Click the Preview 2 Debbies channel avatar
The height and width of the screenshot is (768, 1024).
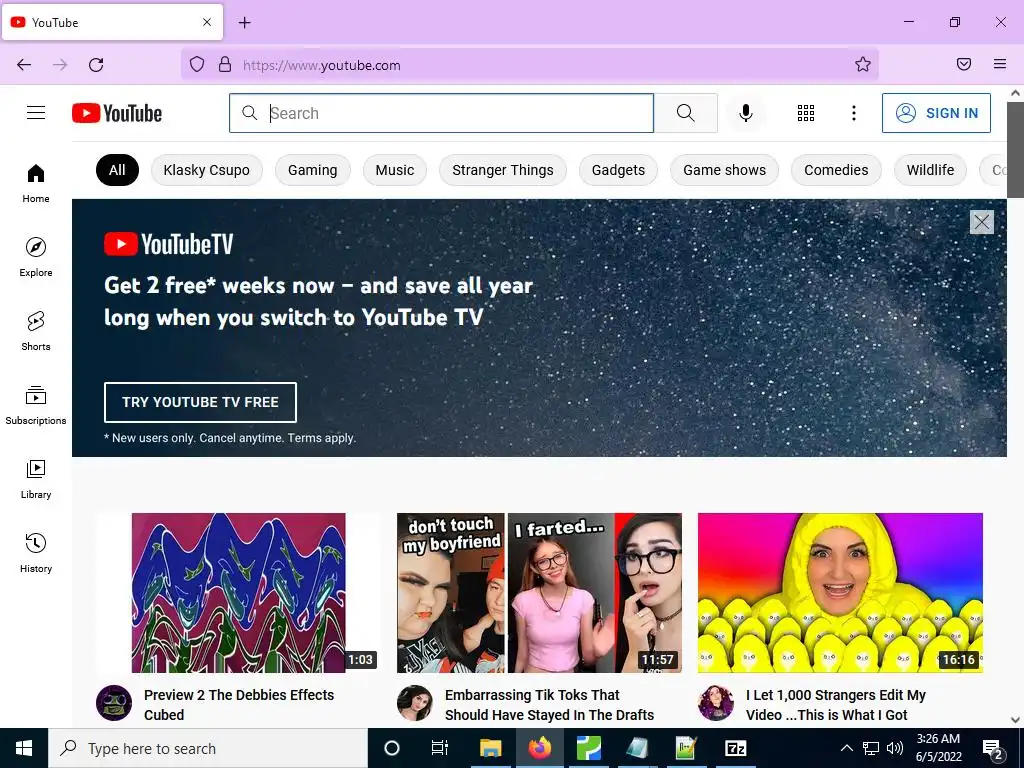[114, 703]
